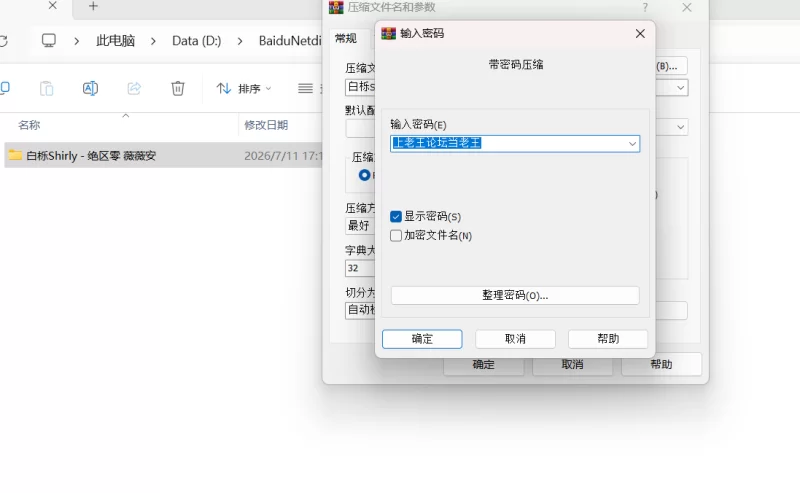Click the computer monitor icon in address bar
Viewport: 800px width, 493px height.
49,40
